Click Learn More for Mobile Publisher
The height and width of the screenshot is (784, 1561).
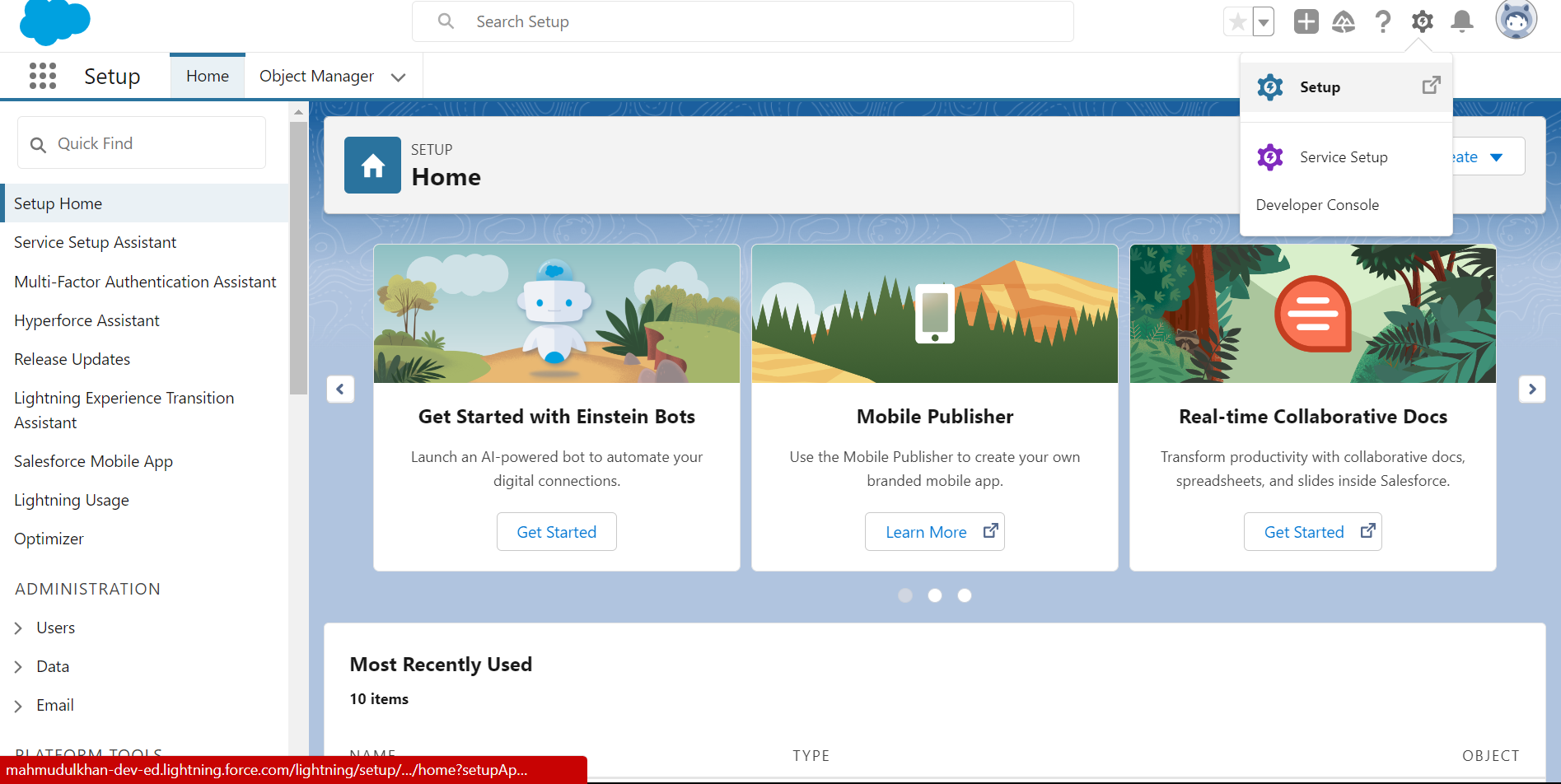click(935, 532)
